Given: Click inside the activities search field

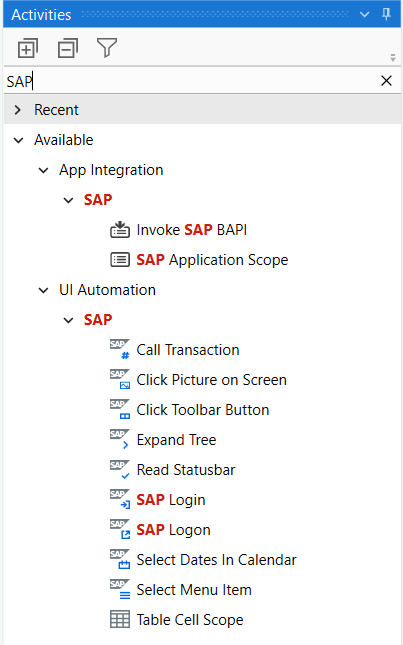Looking at the screenshot, I should [x=191, y=81].
